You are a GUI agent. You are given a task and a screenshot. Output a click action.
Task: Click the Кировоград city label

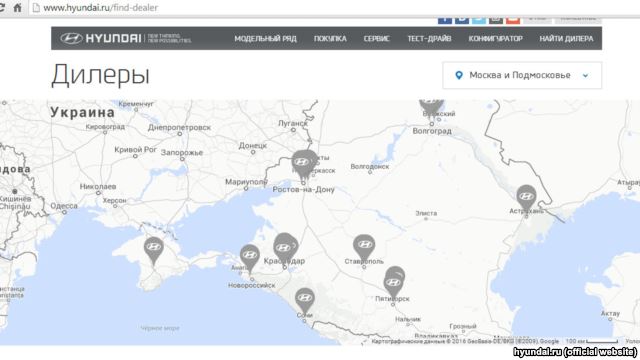tap(105, 127)
